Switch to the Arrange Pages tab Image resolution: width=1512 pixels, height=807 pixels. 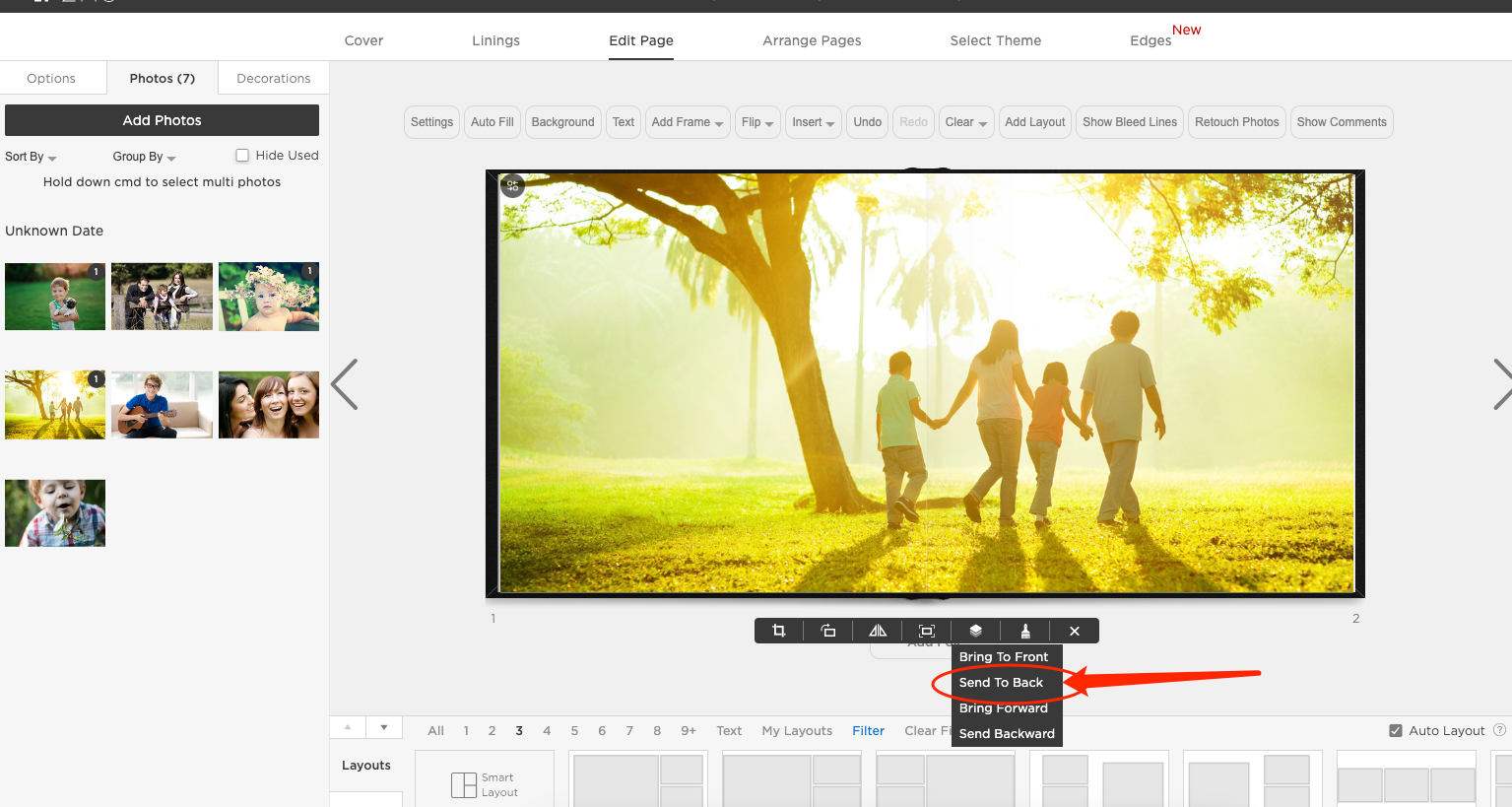click(x=812, y=40)
